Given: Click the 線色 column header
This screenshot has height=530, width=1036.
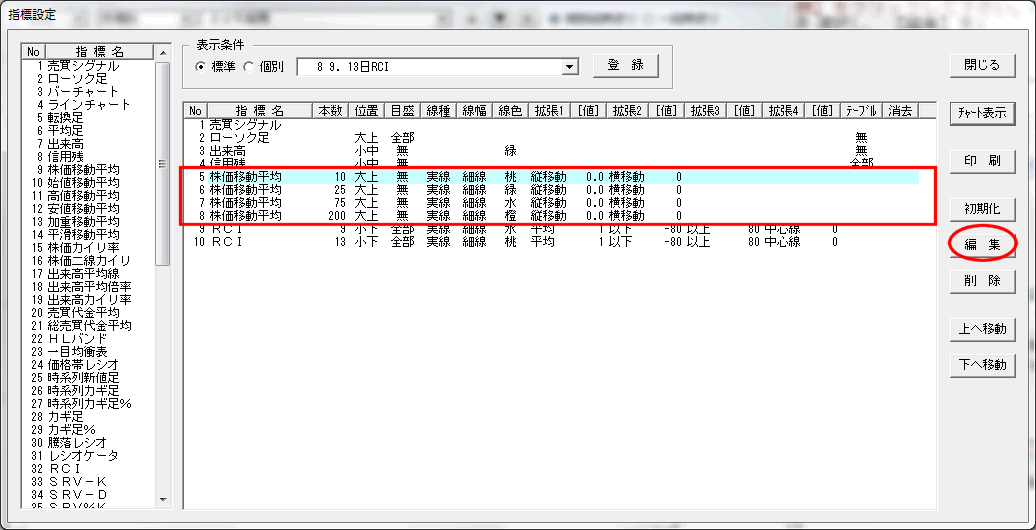Looking at the screenshot, I should [x=511, y=111].
